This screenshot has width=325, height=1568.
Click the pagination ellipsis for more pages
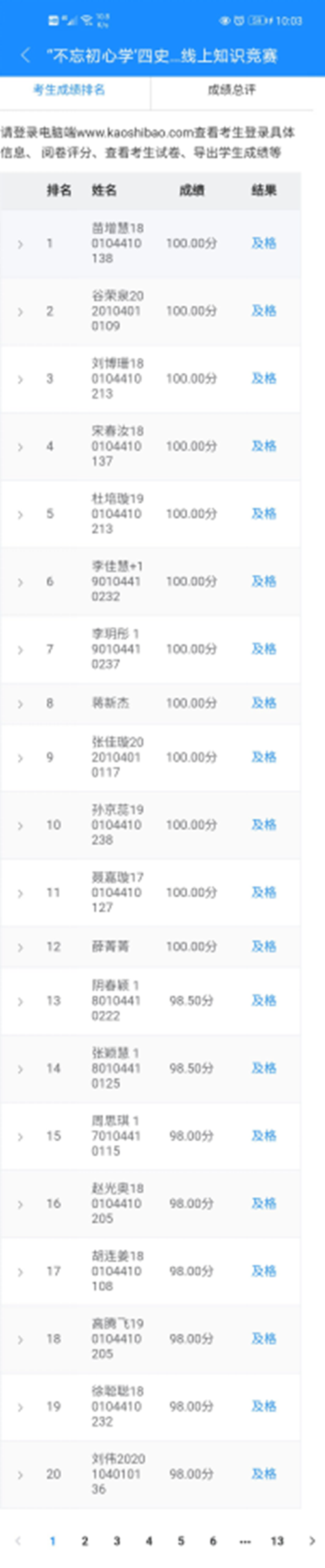245,1541
